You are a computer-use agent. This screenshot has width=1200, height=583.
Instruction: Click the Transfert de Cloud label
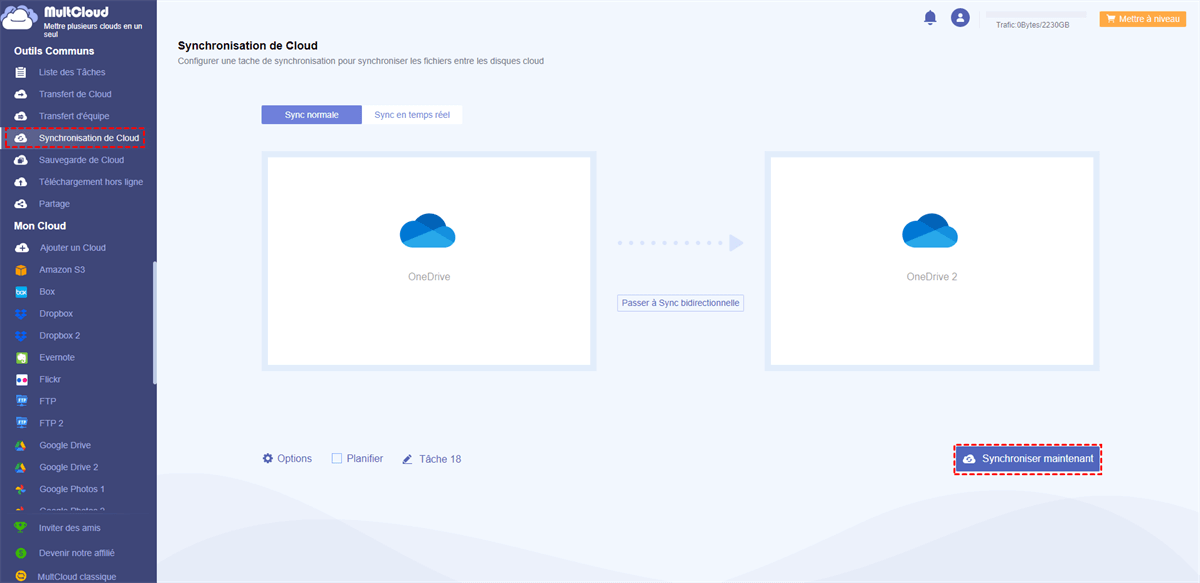[76, 94]
